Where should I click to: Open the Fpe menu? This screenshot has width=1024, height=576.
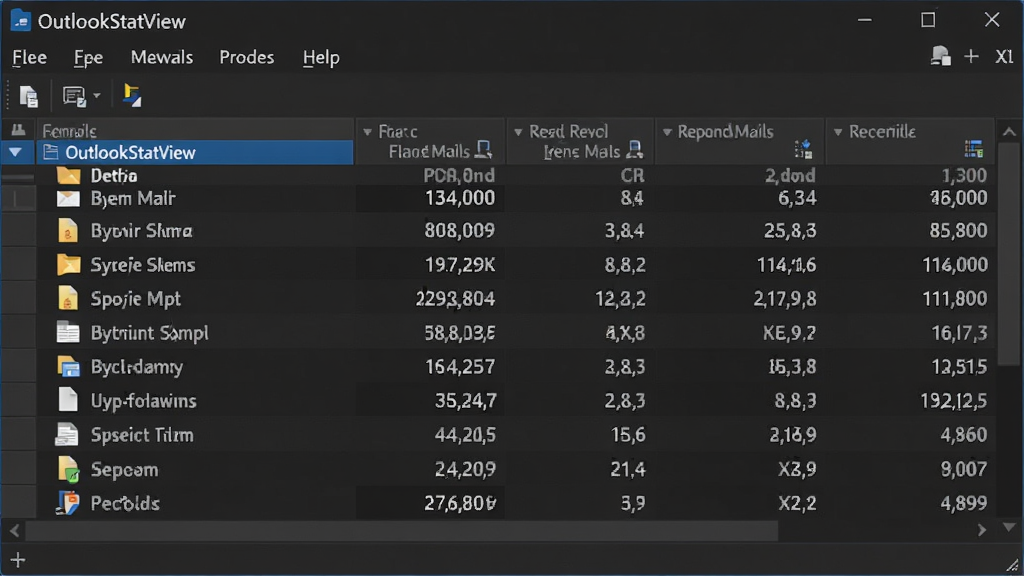pyautogui.click(x=88, y=57)
